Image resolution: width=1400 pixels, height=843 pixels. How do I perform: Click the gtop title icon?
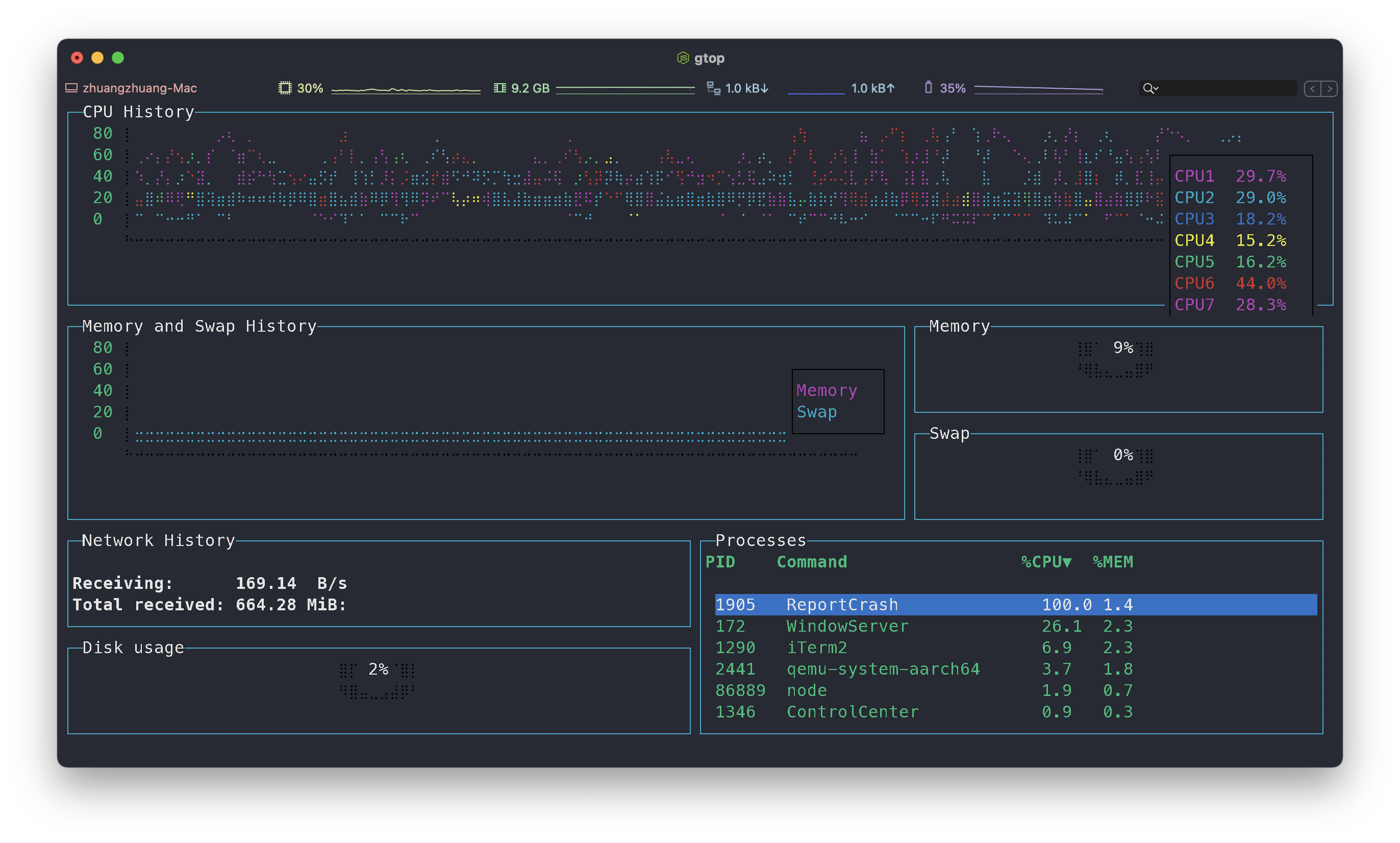click(683, 58)
